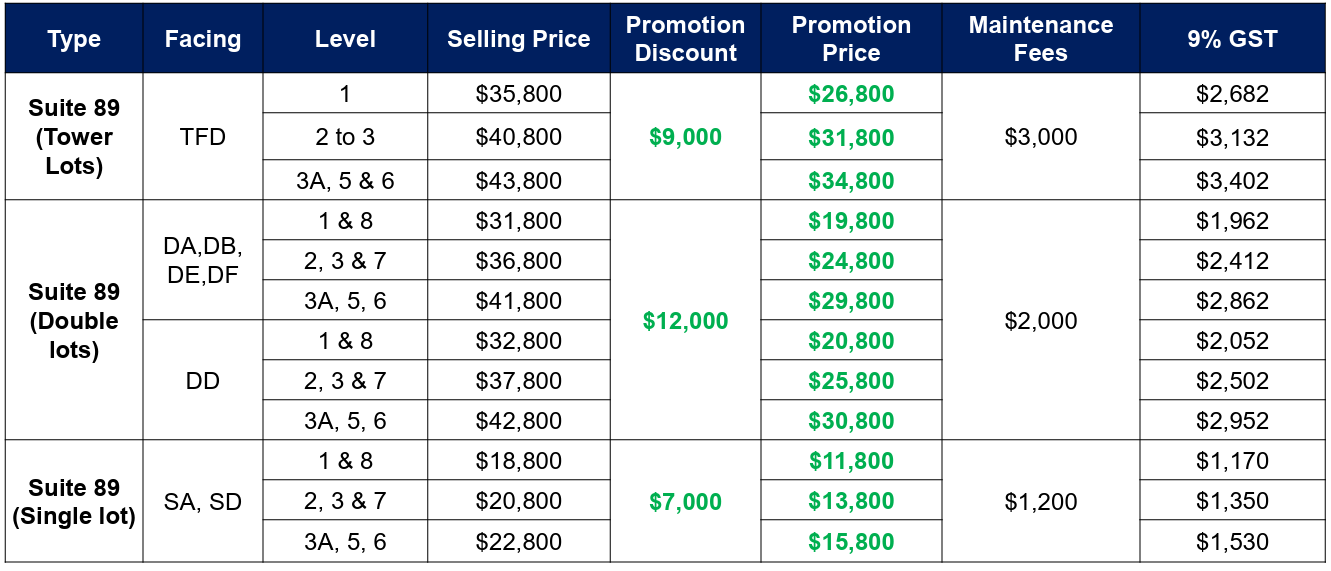This screenshot has width=1331, height=571.
Task: Select the Promotion Discount header cell
Action: 685,39
